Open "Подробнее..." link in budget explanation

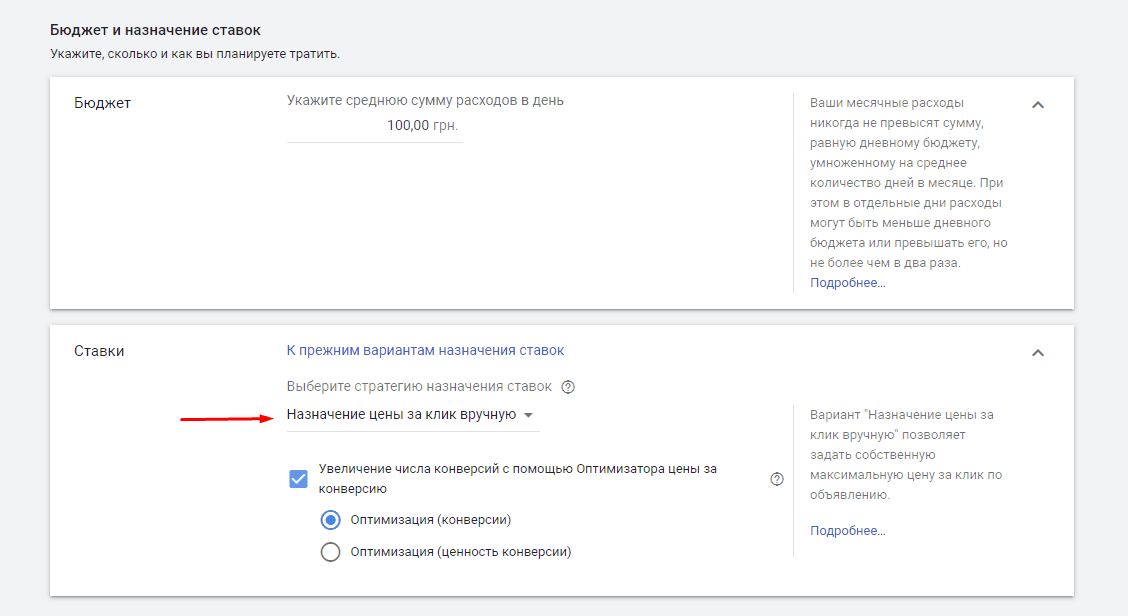(848, 282)
